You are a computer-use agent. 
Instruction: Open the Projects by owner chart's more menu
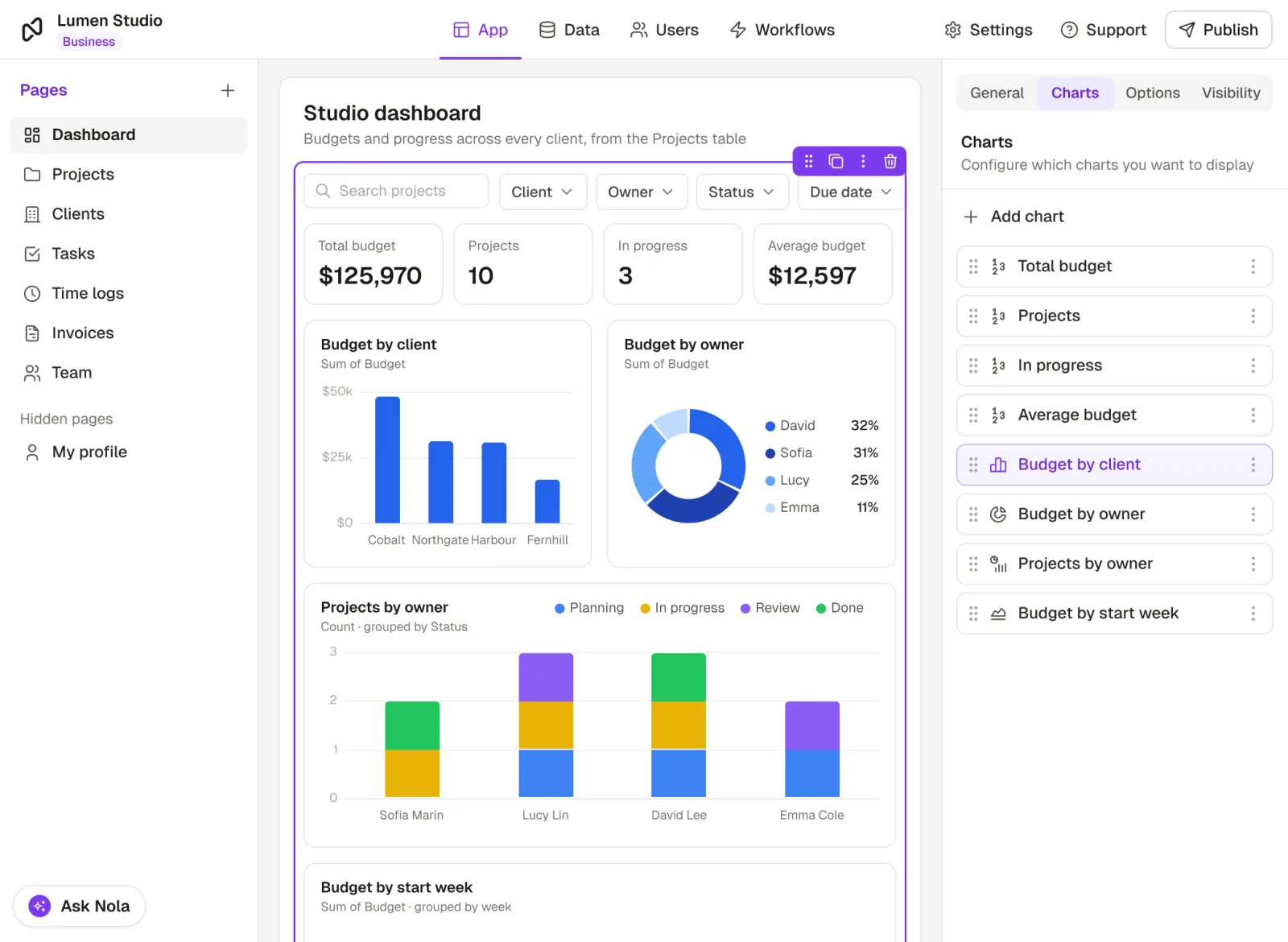coord(1253,564)
